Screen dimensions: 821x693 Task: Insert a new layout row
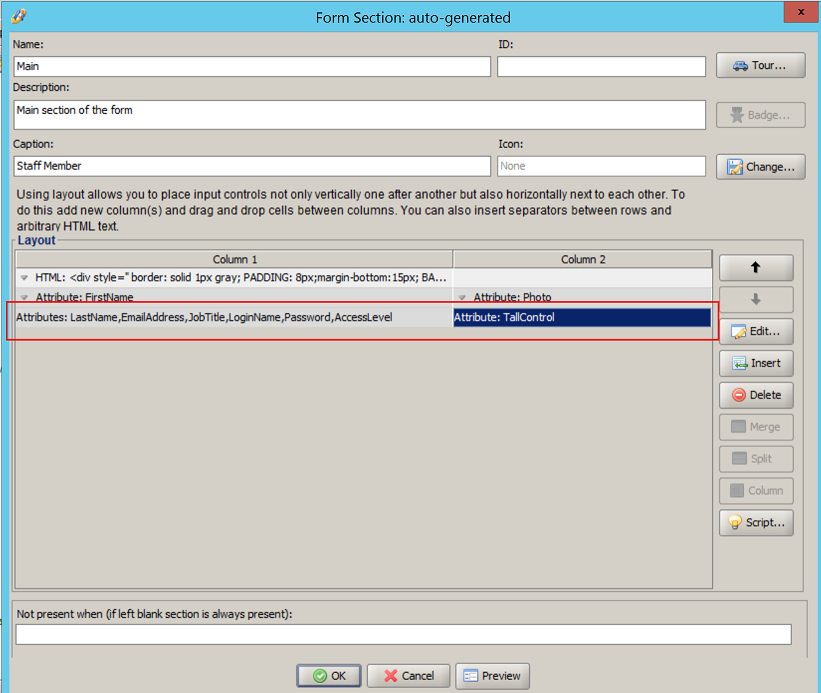756,363
